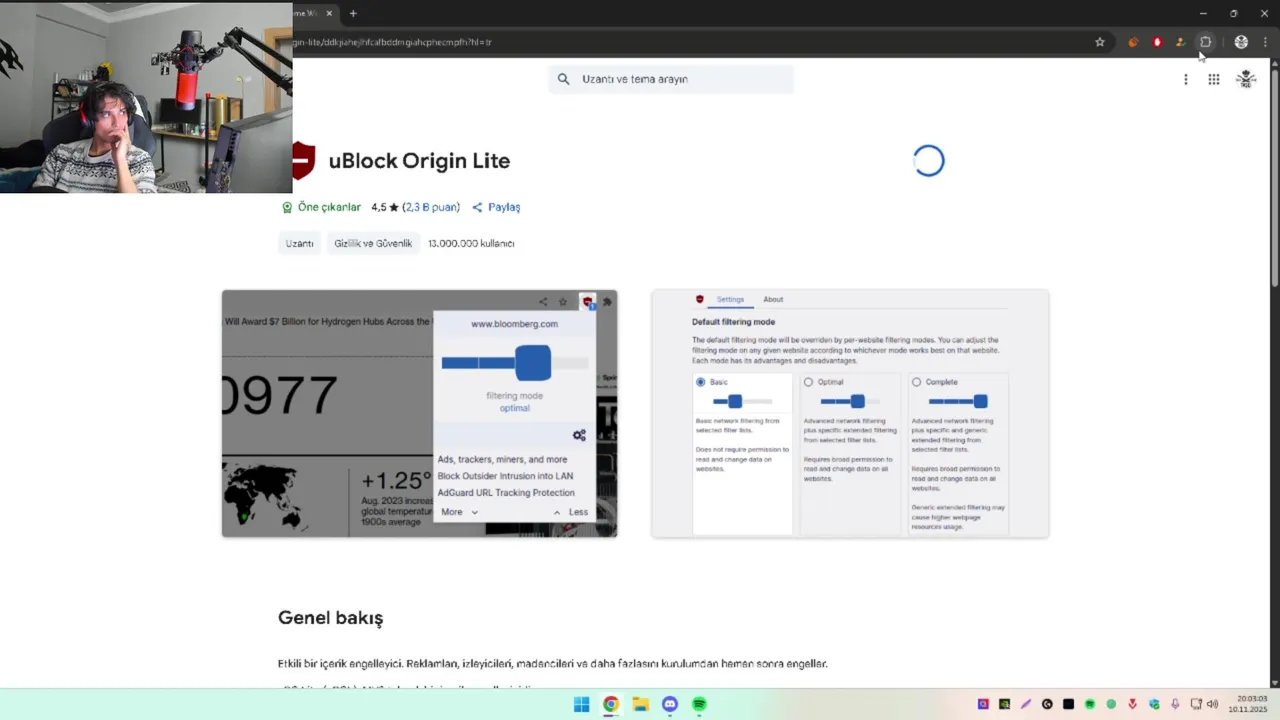
Task: Click the "Genel bakış" heading
Action: coord(330,618)
